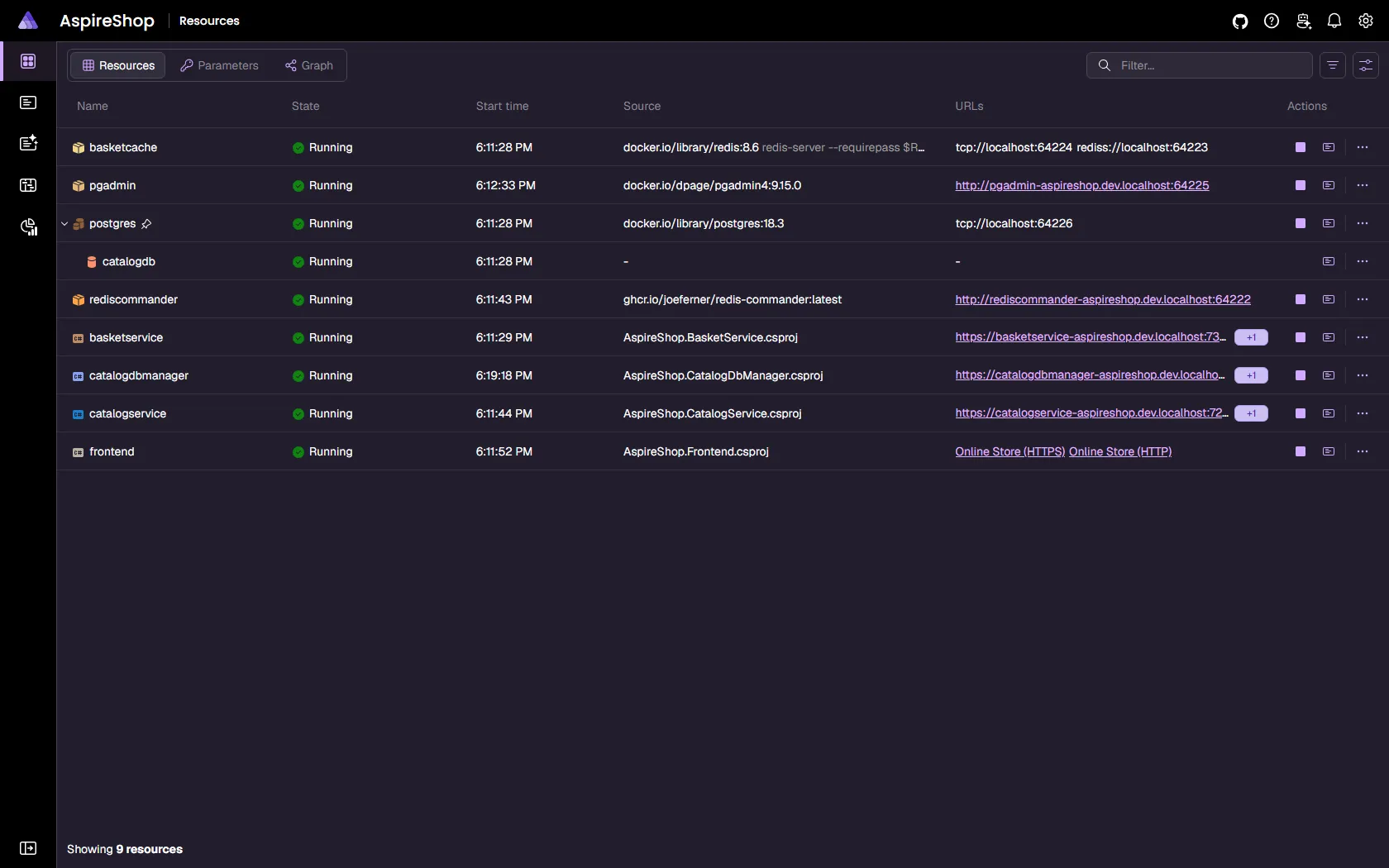
Task: Open the rediscommander-aspireshop URL link
Action: click(1103, 299)
